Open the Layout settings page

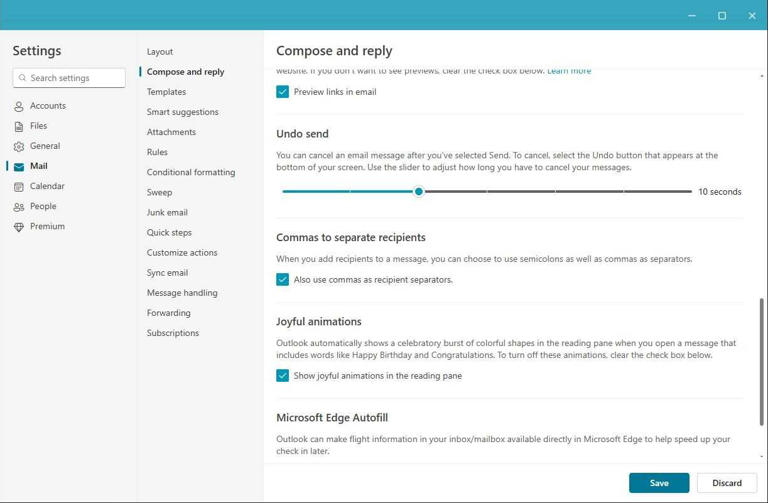[x=160, y=51]
